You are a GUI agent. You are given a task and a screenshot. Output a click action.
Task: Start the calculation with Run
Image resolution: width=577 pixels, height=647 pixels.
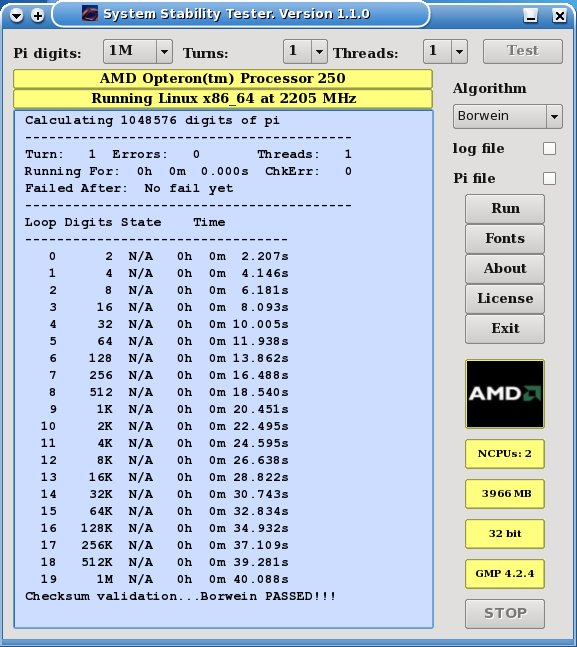pyautogui.click(x=505, y=209)
